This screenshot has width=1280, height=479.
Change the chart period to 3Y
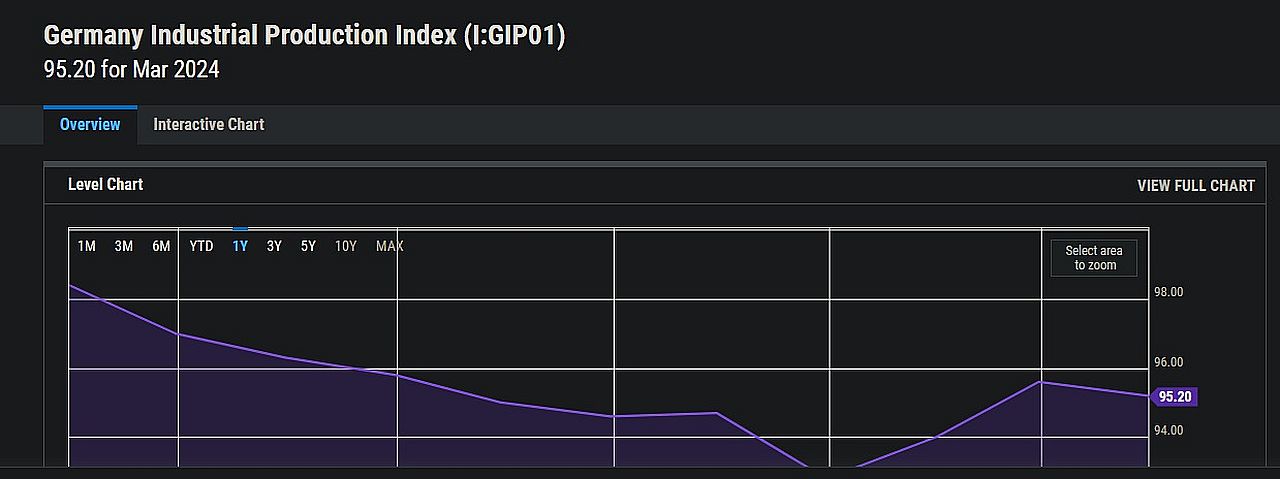point(274,246)
